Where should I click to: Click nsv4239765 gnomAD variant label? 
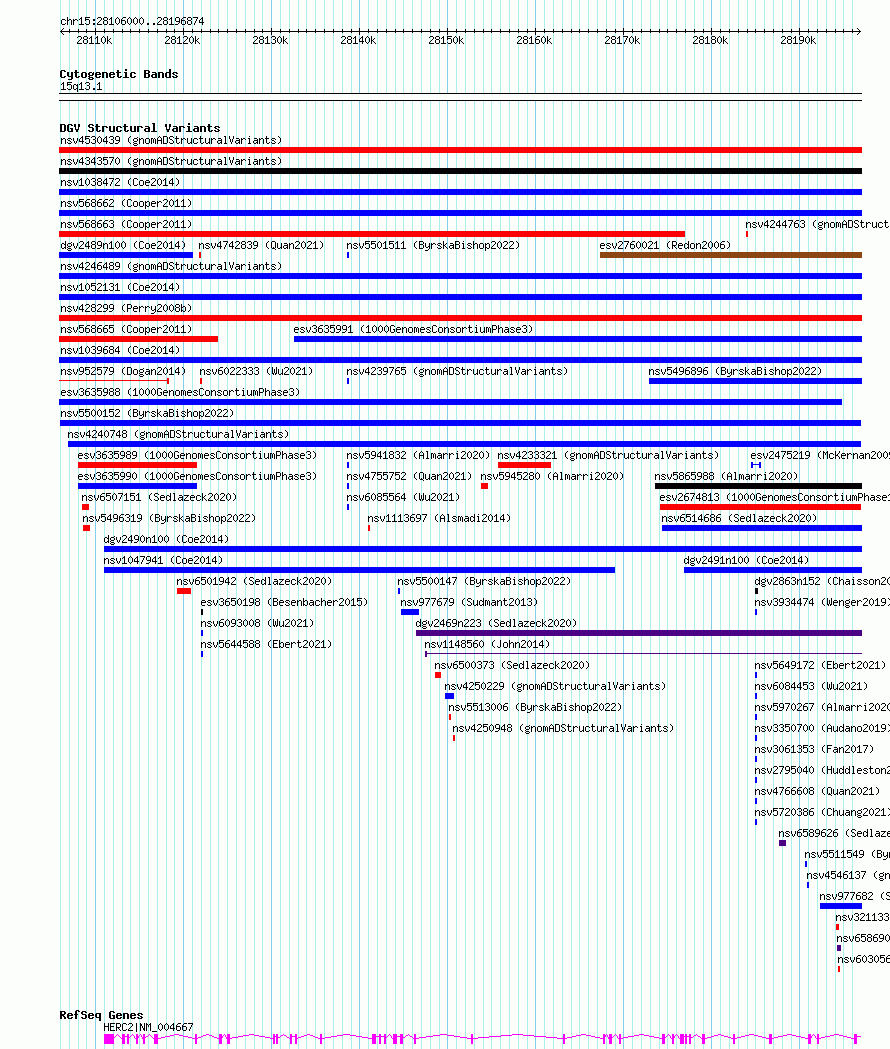(x=457, y=371)
